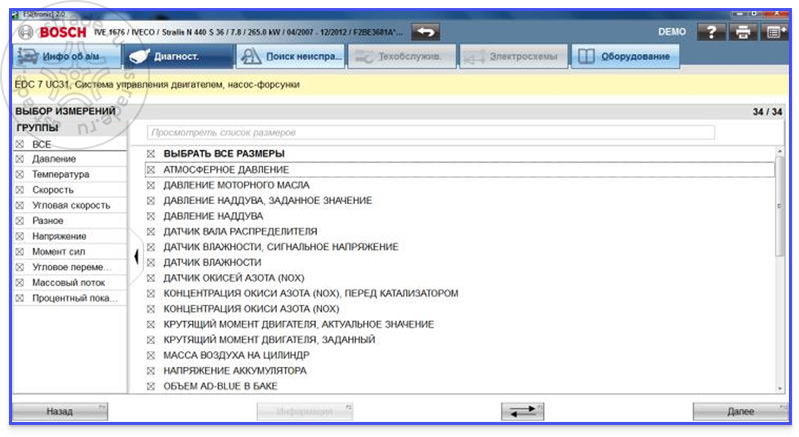Screen dimensions: 799x437
Task: Click the swap arrows button at bottom
Action: (x=523, y=411)
